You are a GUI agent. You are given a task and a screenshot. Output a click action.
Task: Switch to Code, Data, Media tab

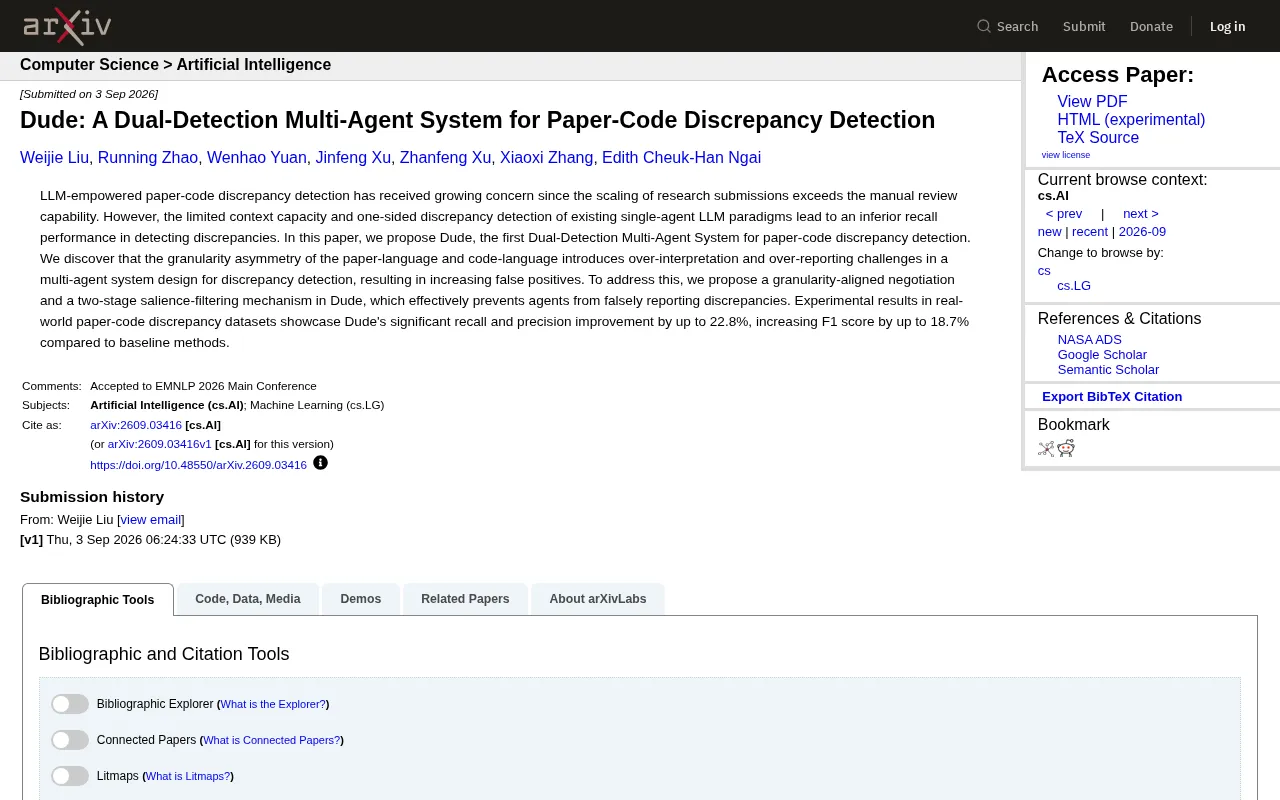[x=248, y=599]
